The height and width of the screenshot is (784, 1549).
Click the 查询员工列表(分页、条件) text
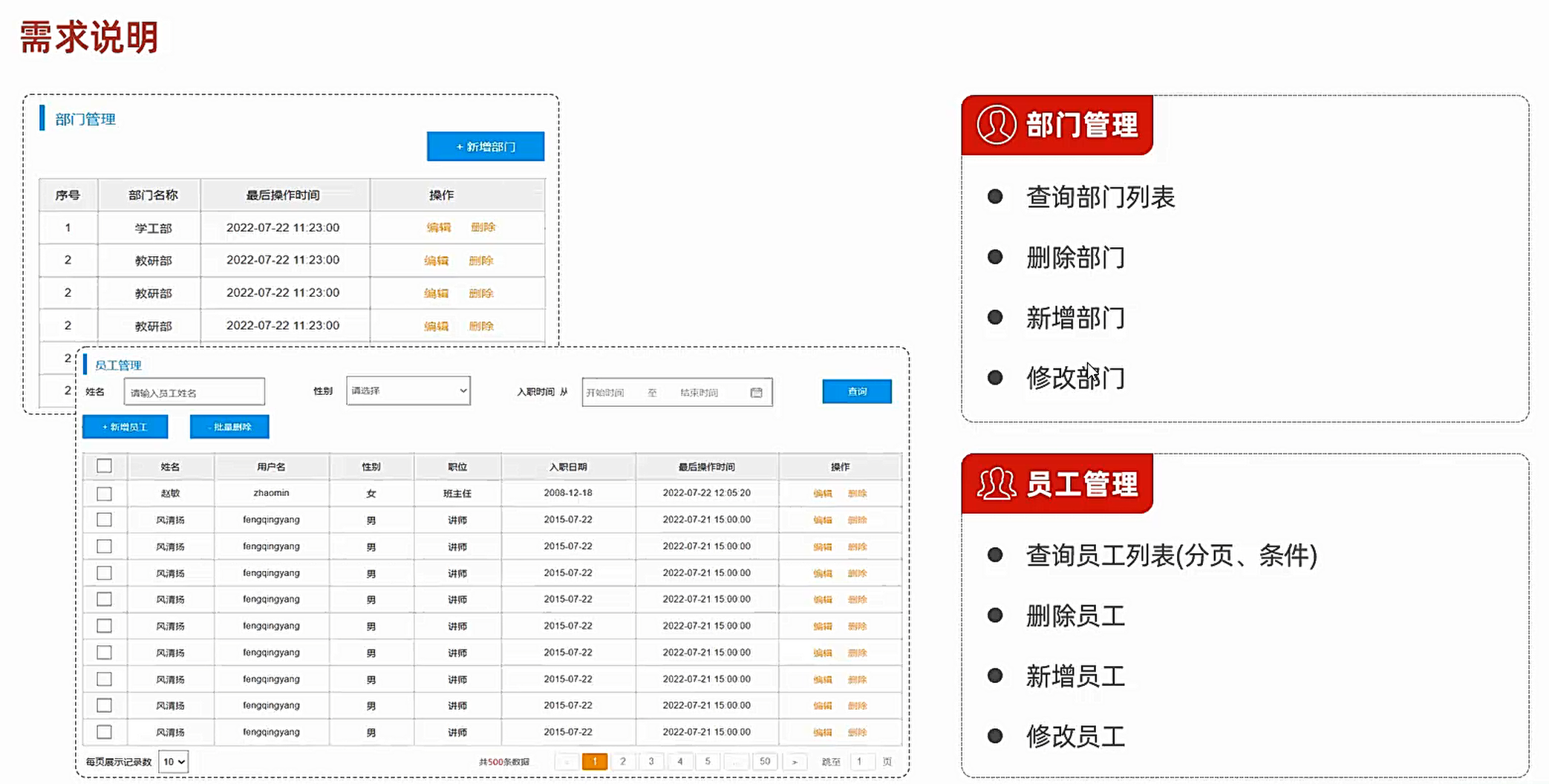[x=1172, y=555]
